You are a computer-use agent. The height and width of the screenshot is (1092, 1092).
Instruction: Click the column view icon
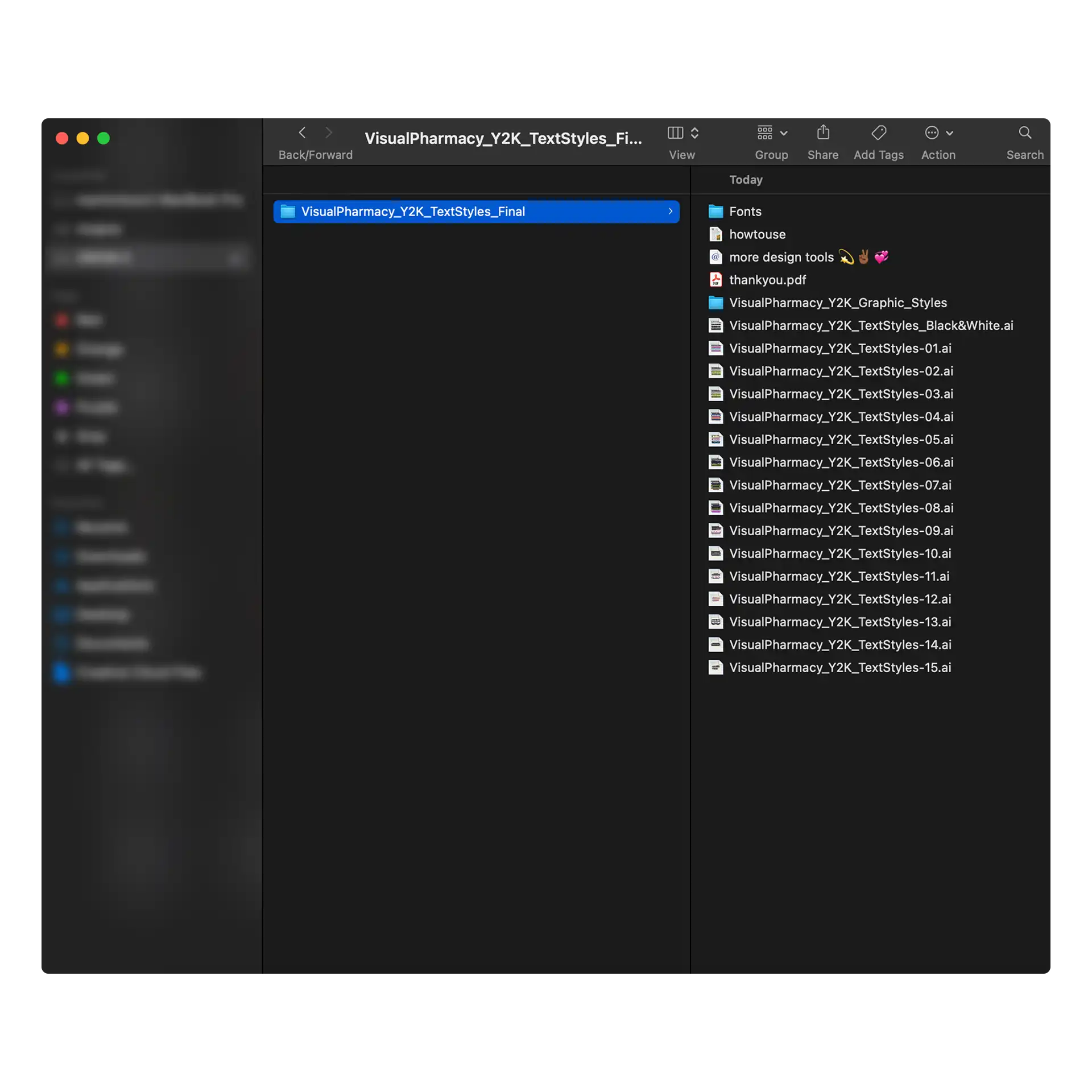click(675, 133)
